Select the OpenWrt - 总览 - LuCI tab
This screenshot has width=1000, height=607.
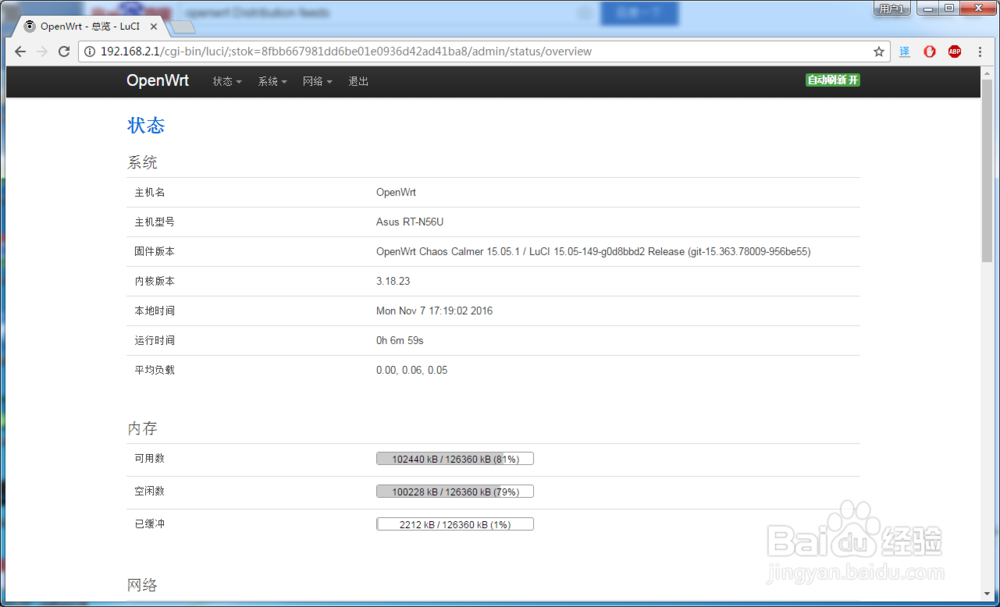point(91,27)
